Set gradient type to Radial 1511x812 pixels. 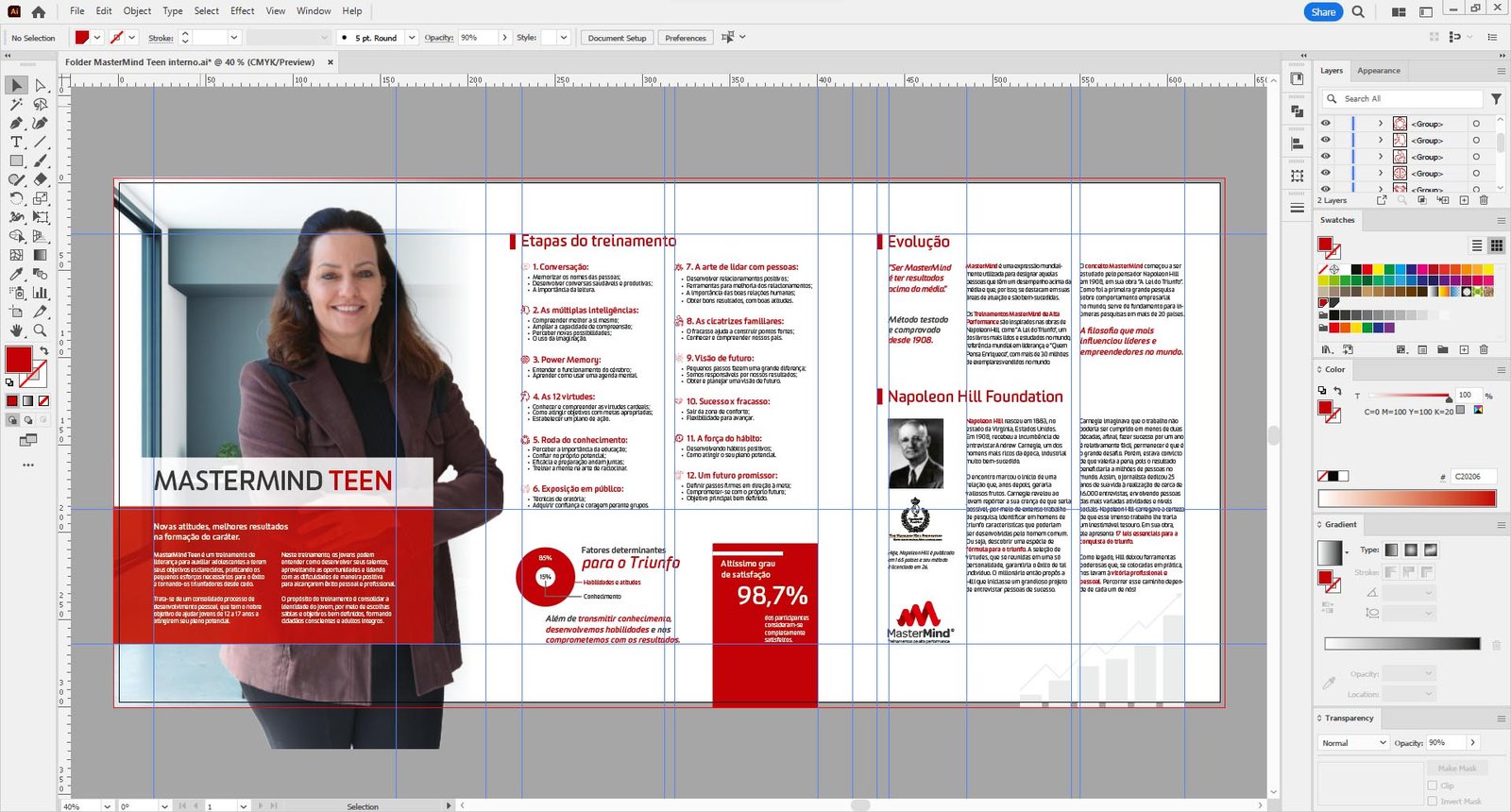1411,550
